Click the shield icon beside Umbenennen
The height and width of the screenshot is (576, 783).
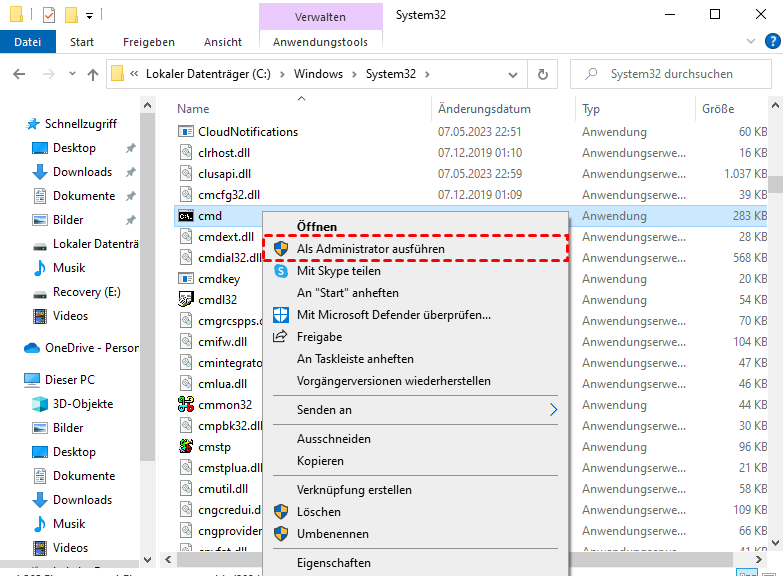click(281, 534)
